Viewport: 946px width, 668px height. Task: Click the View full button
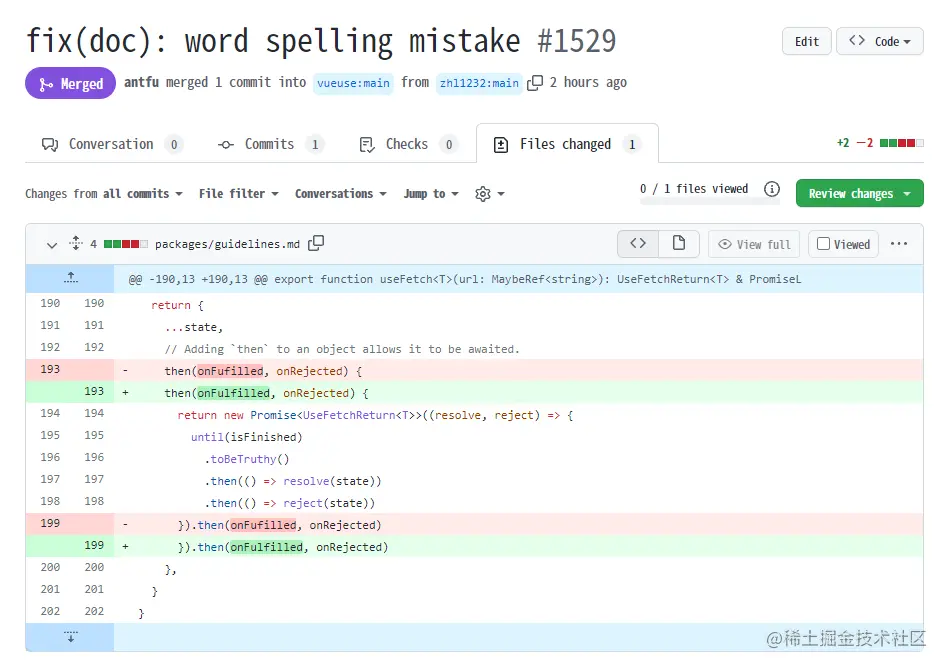(754, 244)
